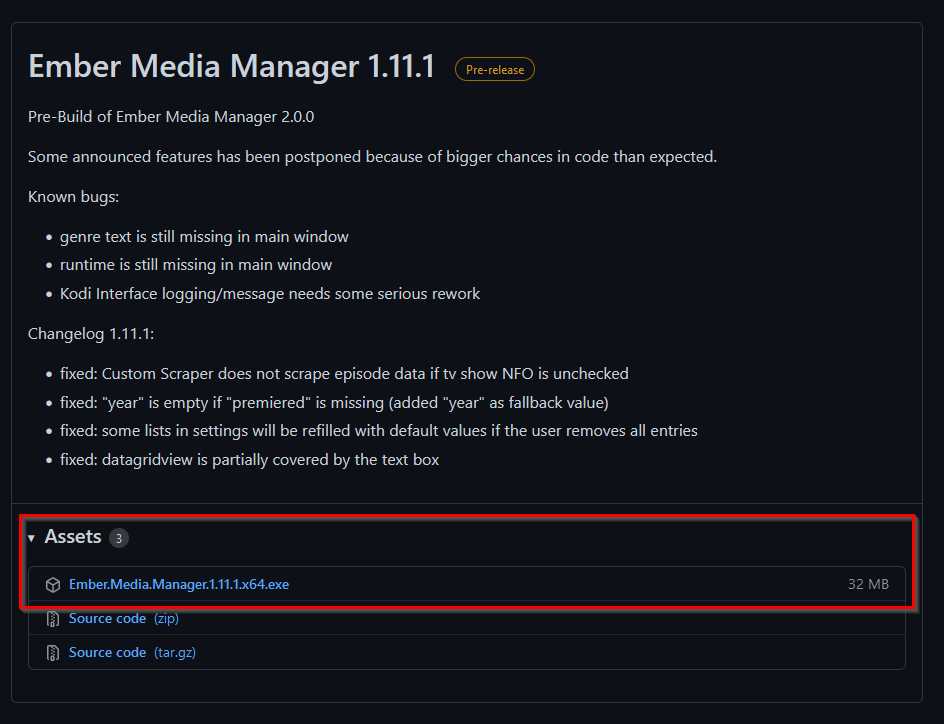Click 'fixed: datagridview is partially covered' bullet
The height and width of the screenshot is (724, 944).
click(249, 460)
